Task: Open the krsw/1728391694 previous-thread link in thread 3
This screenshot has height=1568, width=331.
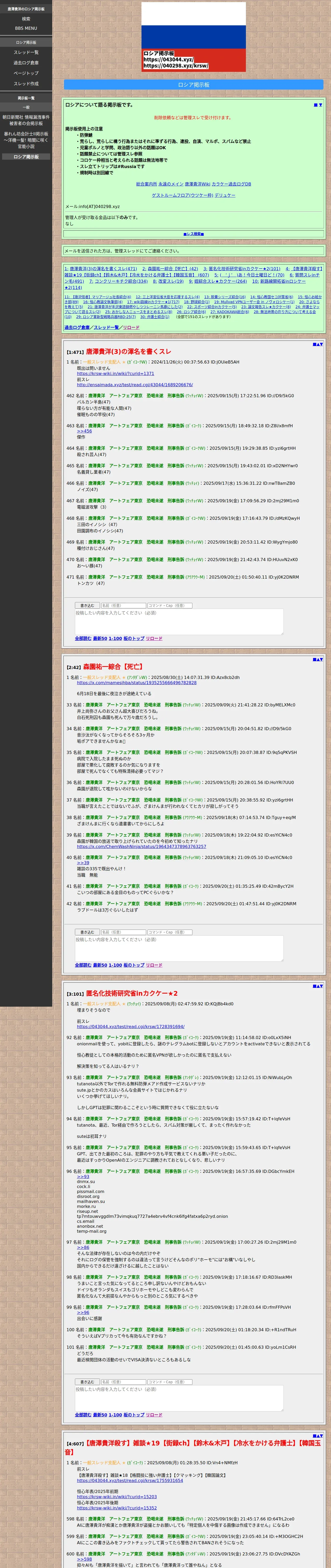Action: pyautogui.click(x=130, y=1026)
